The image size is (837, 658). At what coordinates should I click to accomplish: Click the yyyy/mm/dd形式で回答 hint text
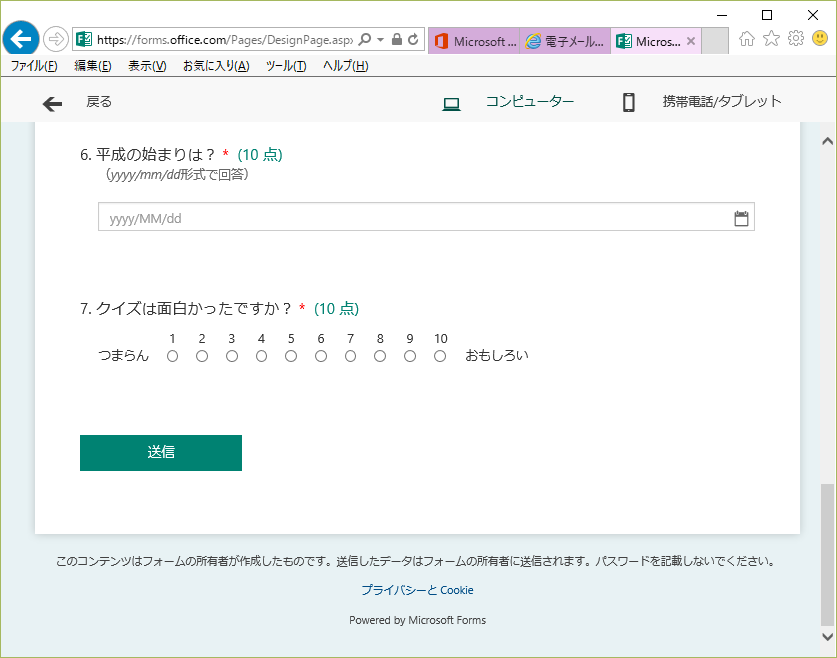pyautogui.click(x=177, y=175)
